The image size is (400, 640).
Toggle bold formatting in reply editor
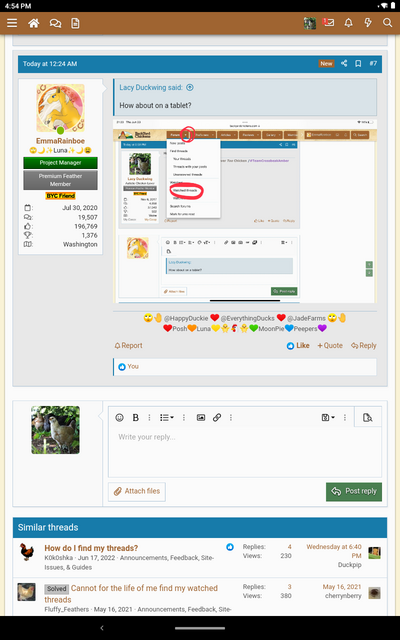click(136, 418)
